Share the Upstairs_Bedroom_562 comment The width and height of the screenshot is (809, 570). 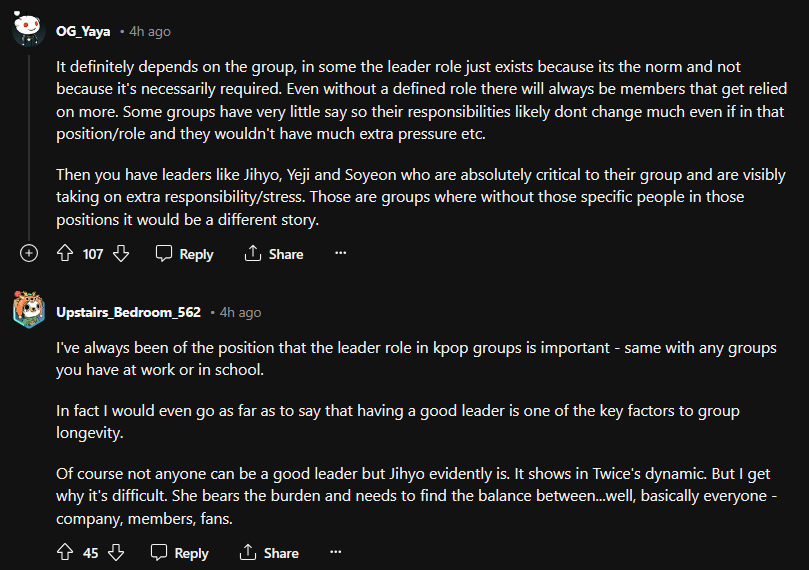(269, 552)
